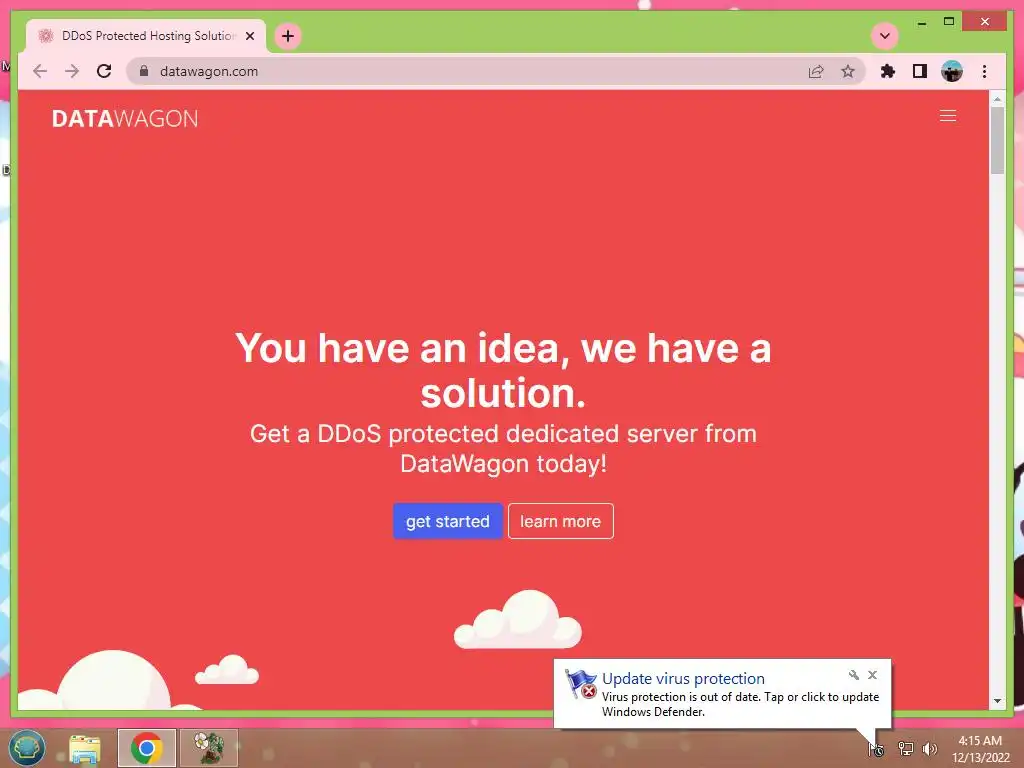Screen dimensions: 1024x768
Task: Open a new tab with plus button
Action: click(288, 36)
